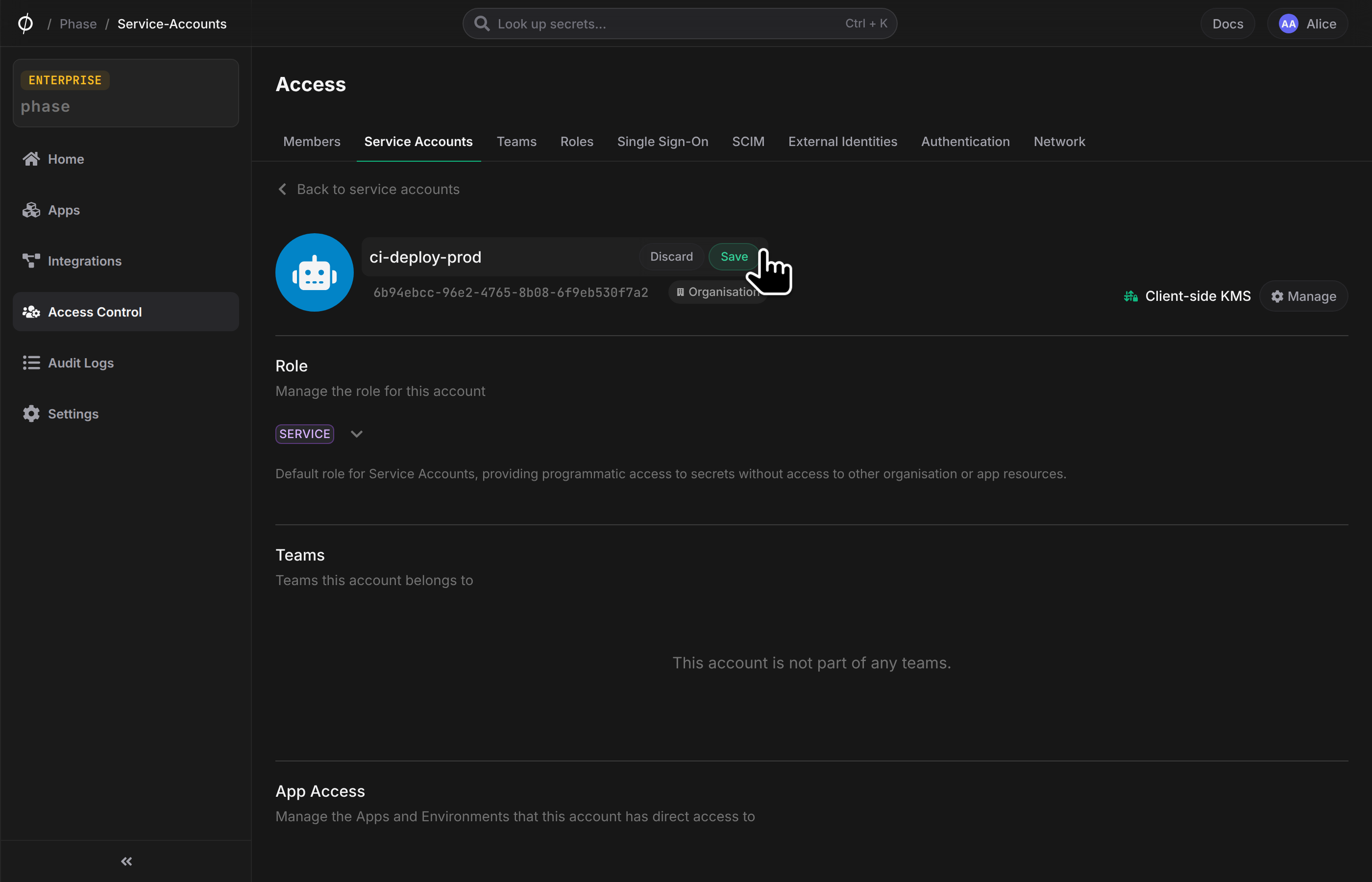
Task: Click the phase organisation name card
Action: pyautogui.click(x=125, y=93)
